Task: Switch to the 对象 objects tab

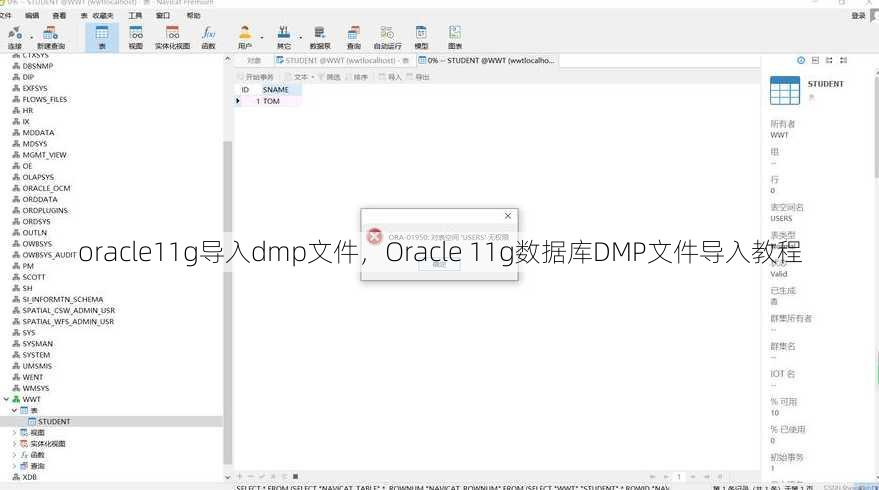Action: pos(253,60)
